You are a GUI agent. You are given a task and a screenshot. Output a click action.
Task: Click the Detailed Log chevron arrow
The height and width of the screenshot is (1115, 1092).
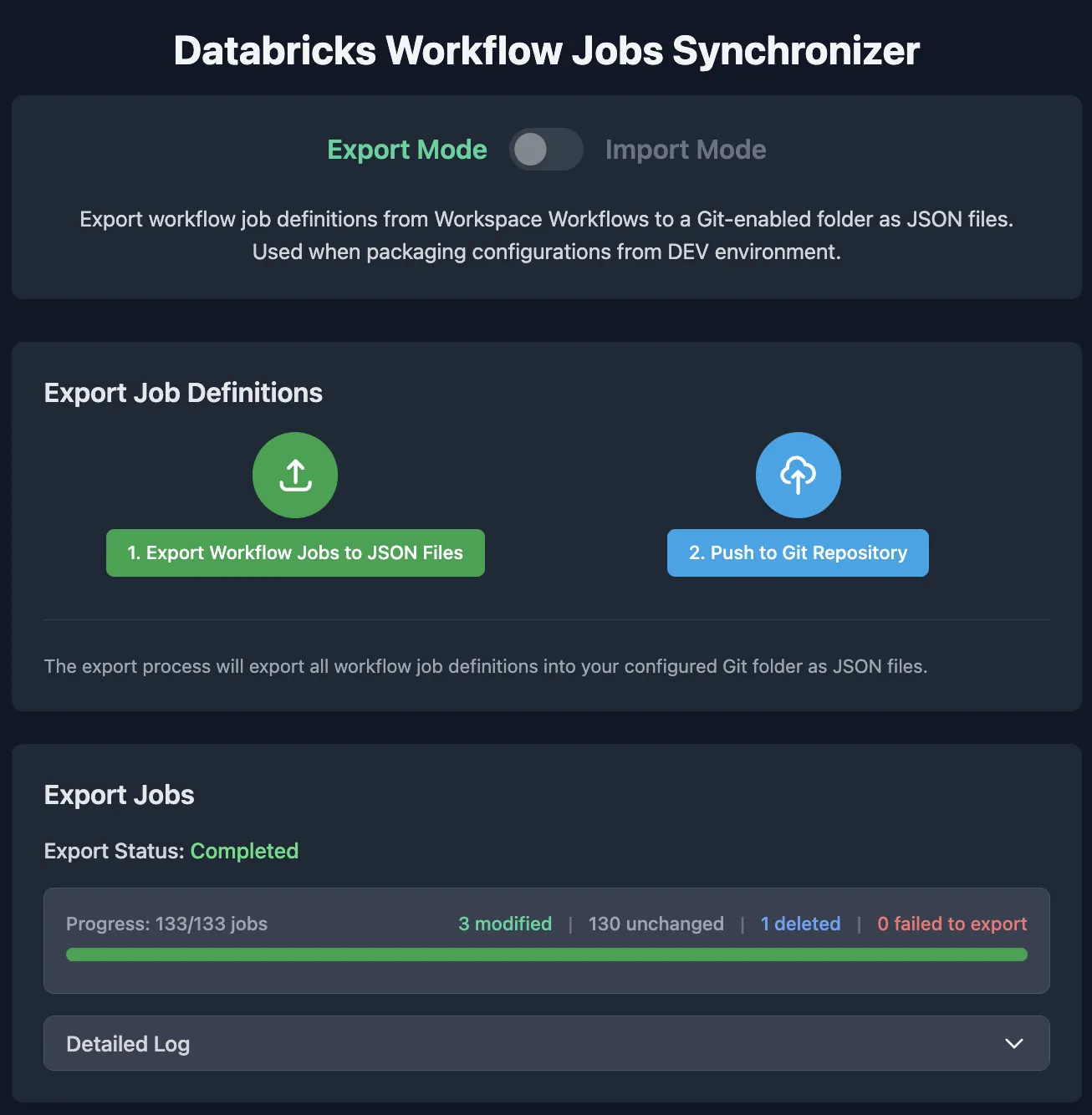coord(1014,1043)
